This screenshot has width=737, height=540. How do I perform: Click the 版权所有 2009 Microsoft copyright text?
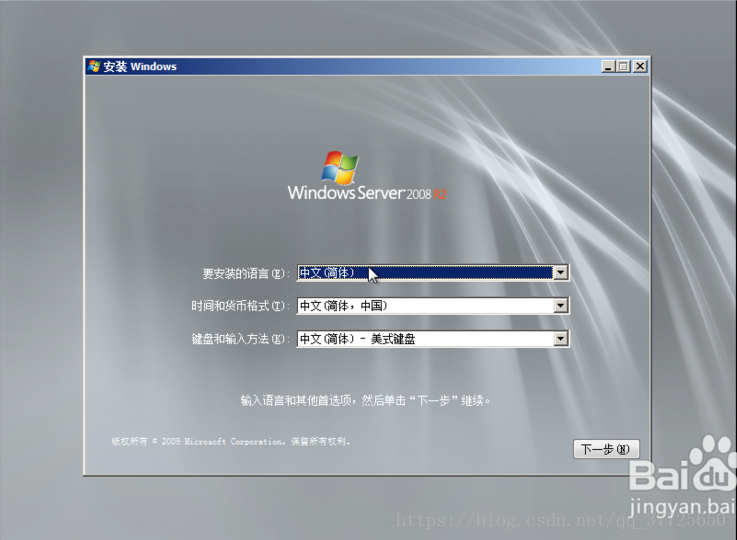tap(230, 441)
